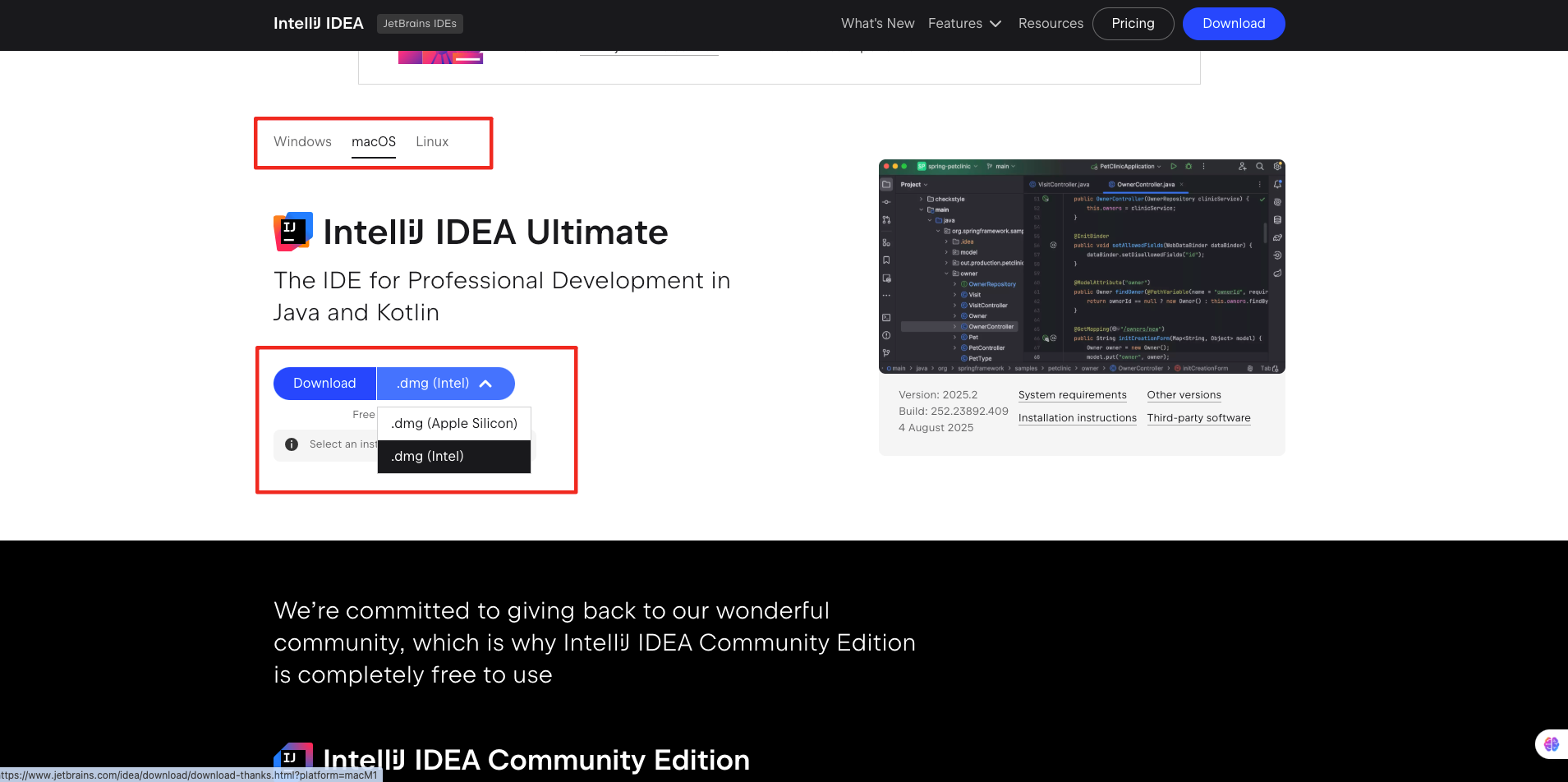
Task: Open Third-party software link
Action: [1198, 418]
